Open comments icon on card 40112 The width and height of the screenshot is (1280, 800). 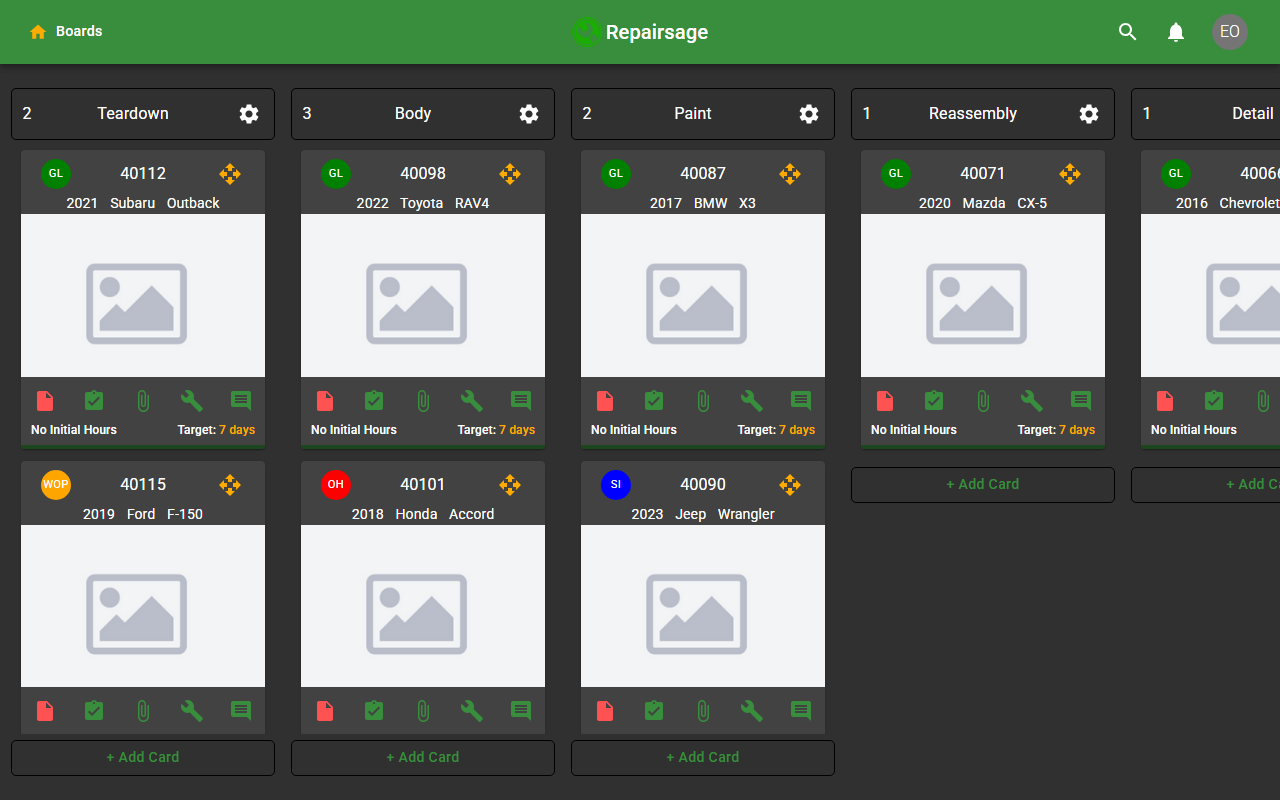click(241, 401)
